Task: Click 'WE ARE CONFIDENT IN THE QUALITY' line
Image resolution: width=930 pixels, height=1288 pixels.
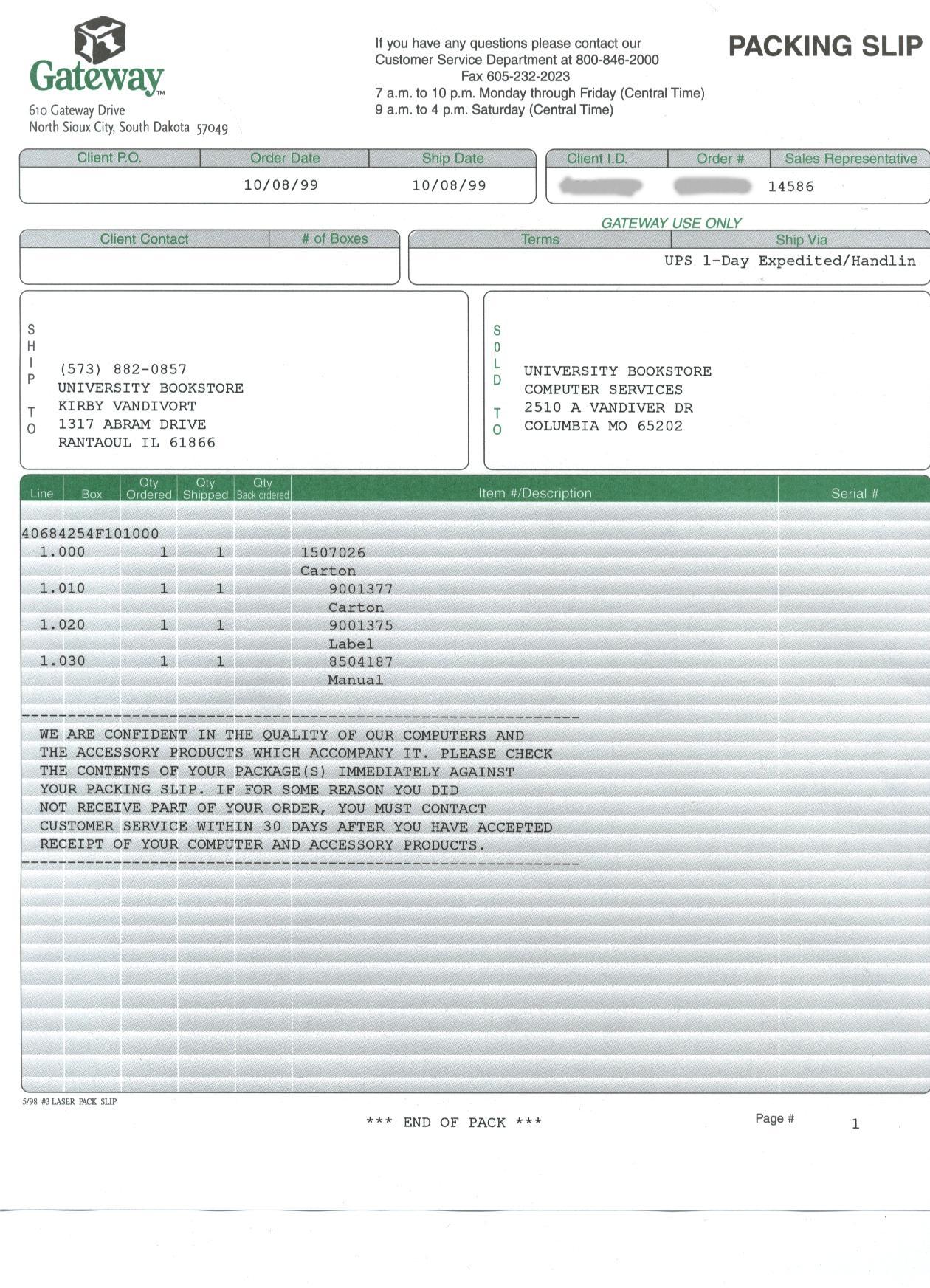Action: pos(282,735)
